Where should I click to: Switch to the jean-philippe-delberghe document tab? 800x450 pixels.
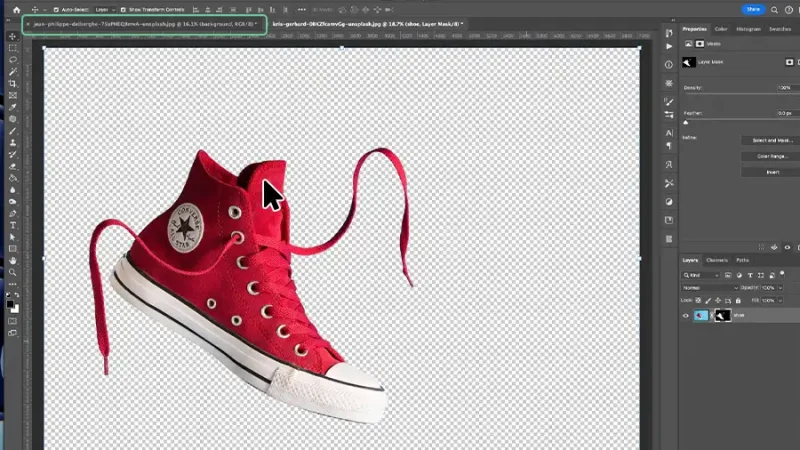click(x=145, y=24)
